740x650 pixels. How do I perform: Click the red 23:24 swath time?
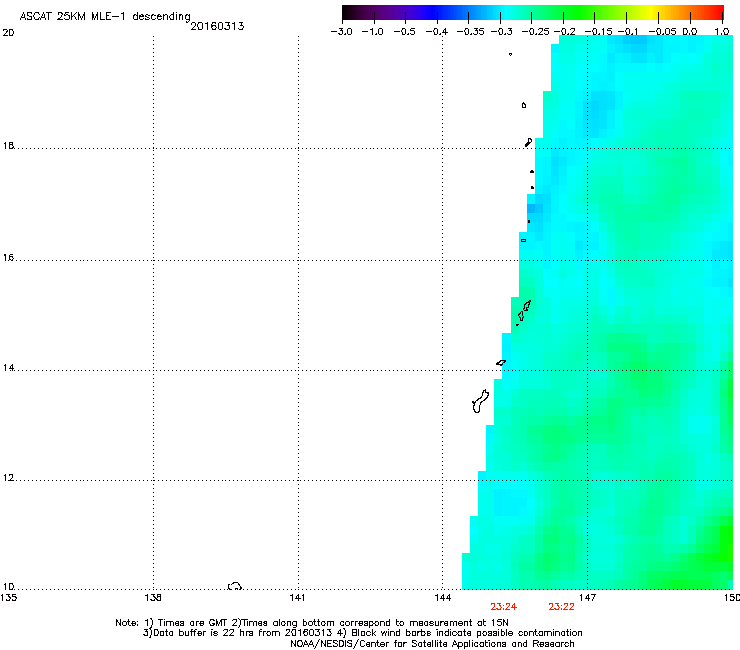click(x=504, y=607)
